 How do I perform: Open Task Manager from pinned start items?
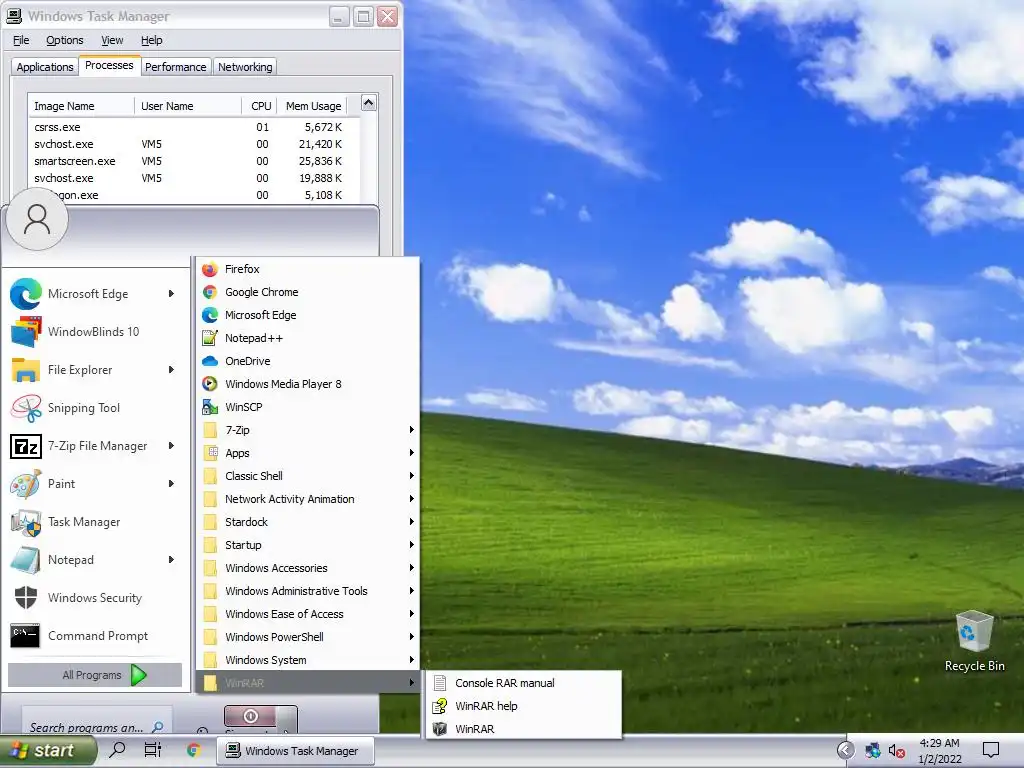[x=94, y=522]
